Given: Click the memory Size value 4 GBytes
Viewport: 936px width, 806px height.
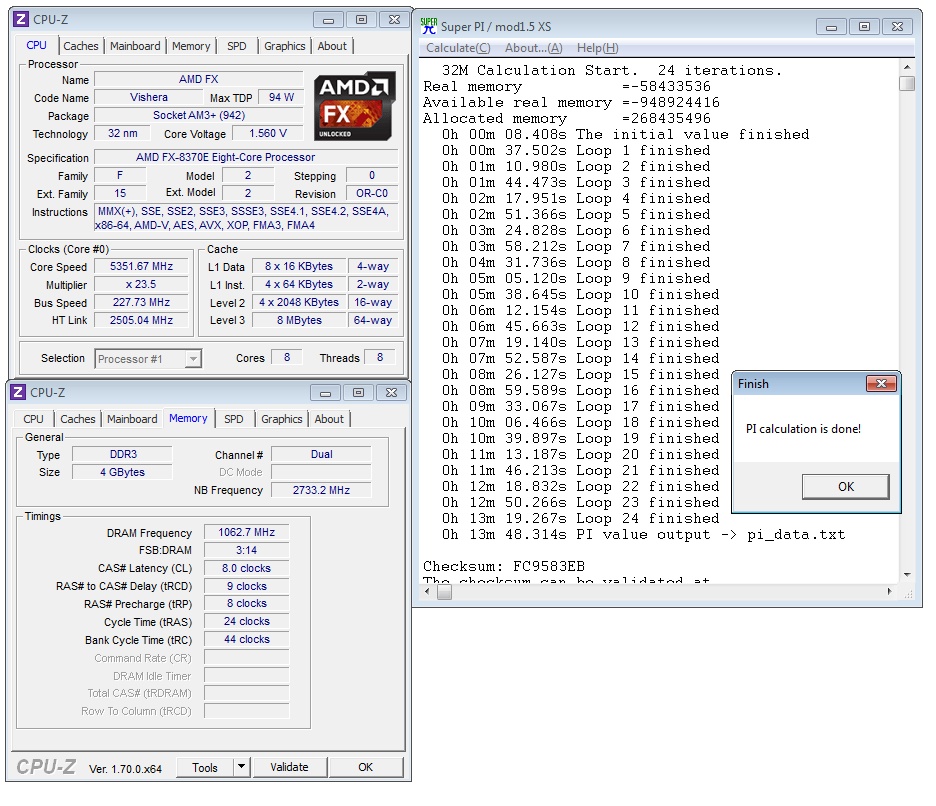Looking at the screenshot, I should pyautogui.click(x=122, y=472).
